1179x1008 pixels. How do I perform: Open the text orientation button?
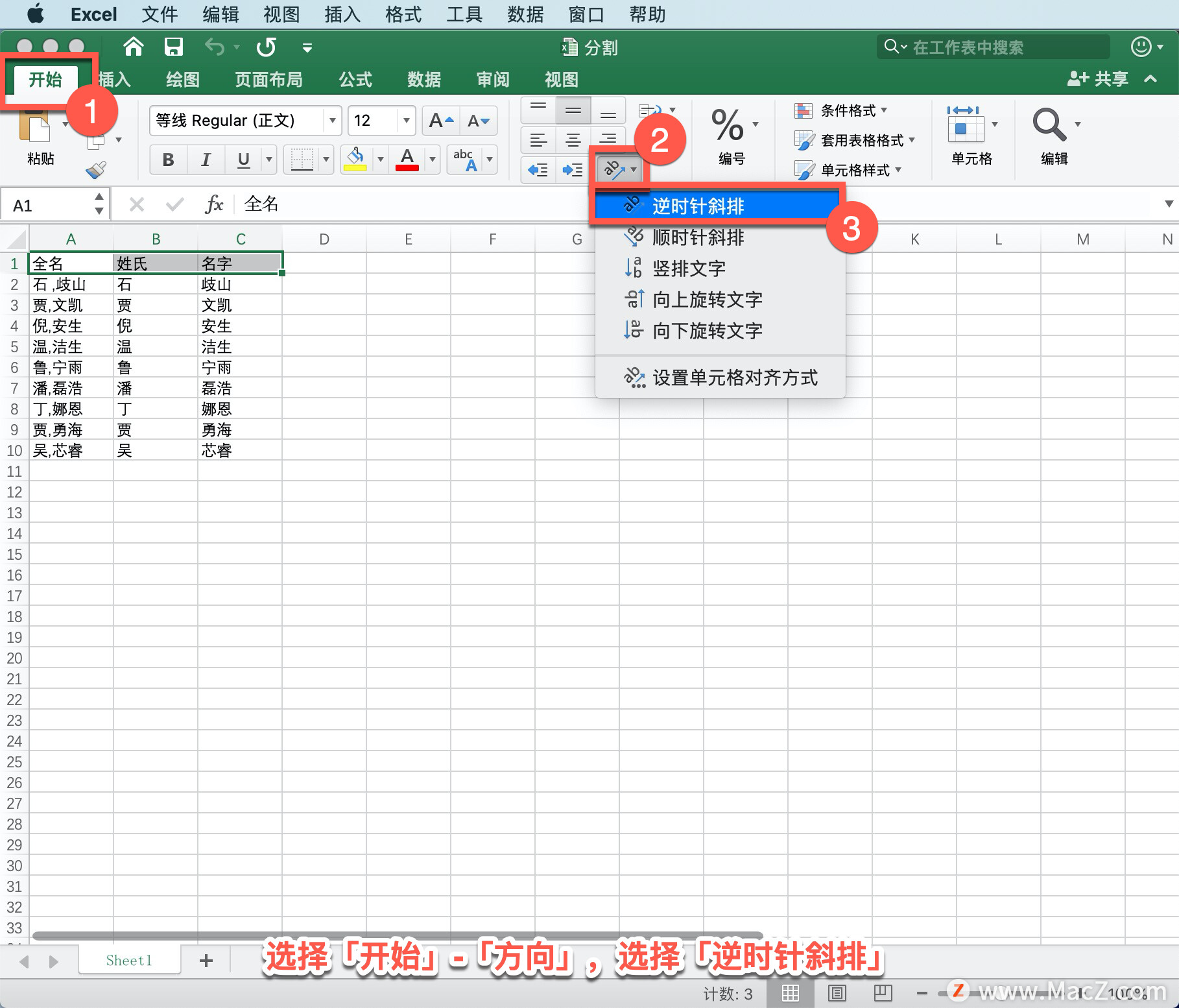(619, 170)
